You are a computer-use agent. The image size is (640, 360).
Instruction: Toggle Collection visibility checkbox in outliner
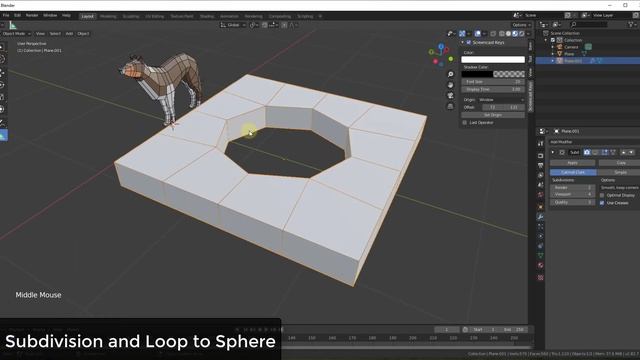click(x=553, y=40)
